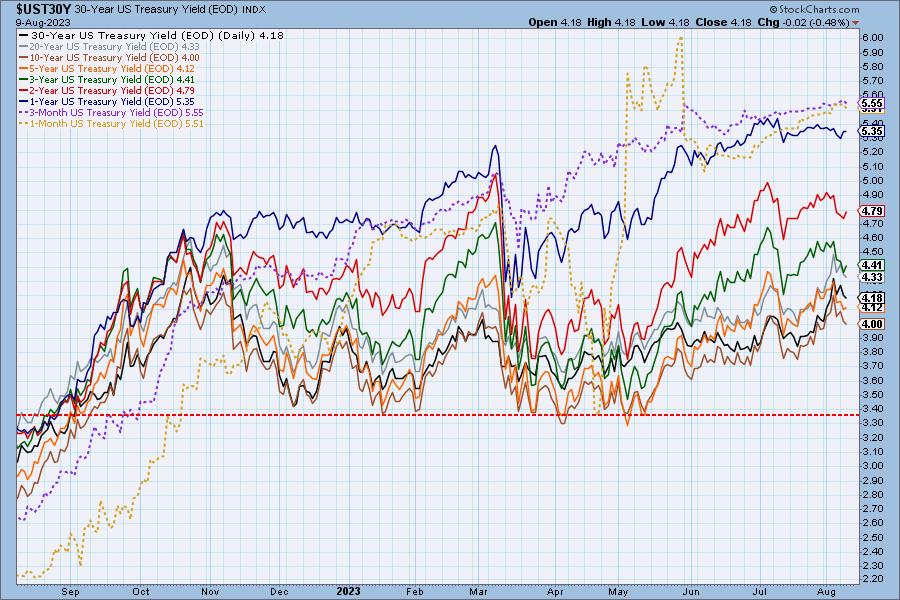
Task: Click the Apr label on the time axis
Action: tap(555, 592)
